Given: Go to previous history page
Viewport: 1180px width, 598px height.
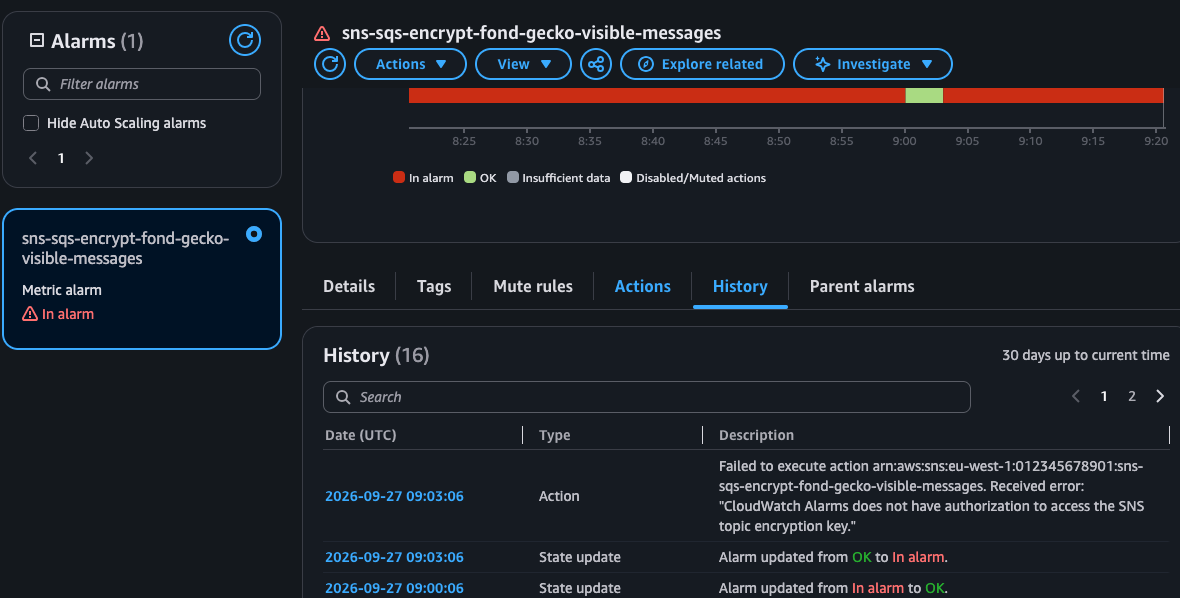Looking at the screenshot, I should coord(1076,396).
